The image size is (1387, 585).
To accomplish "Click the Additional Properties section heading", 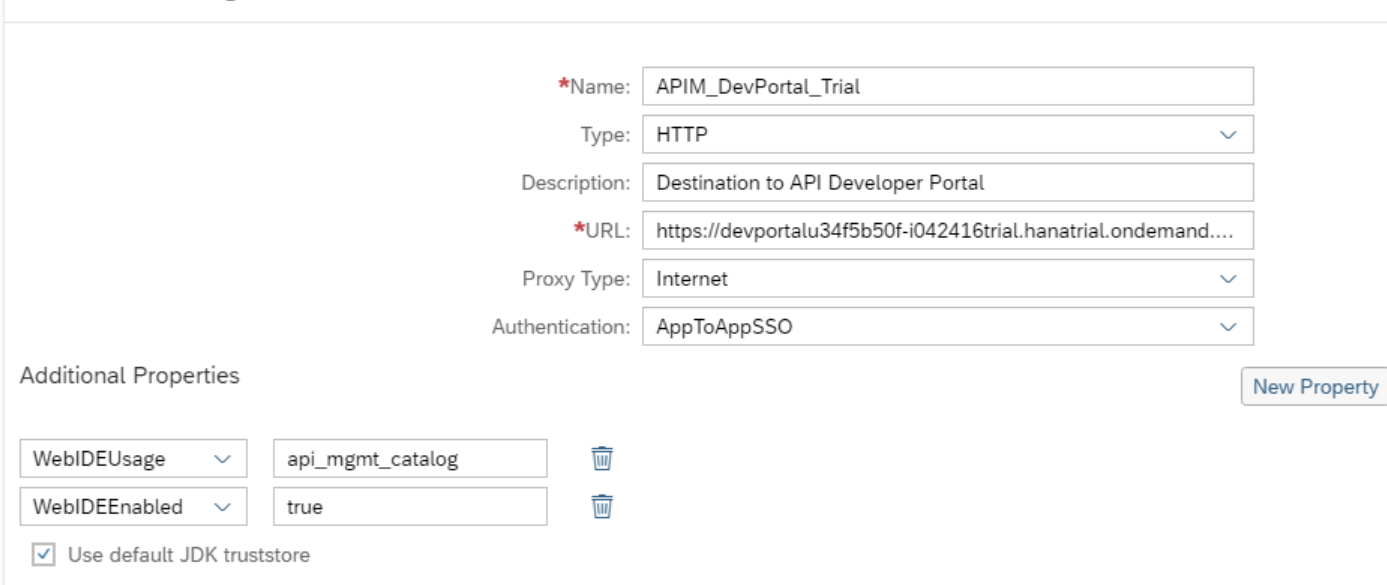I will coord(130,376).
